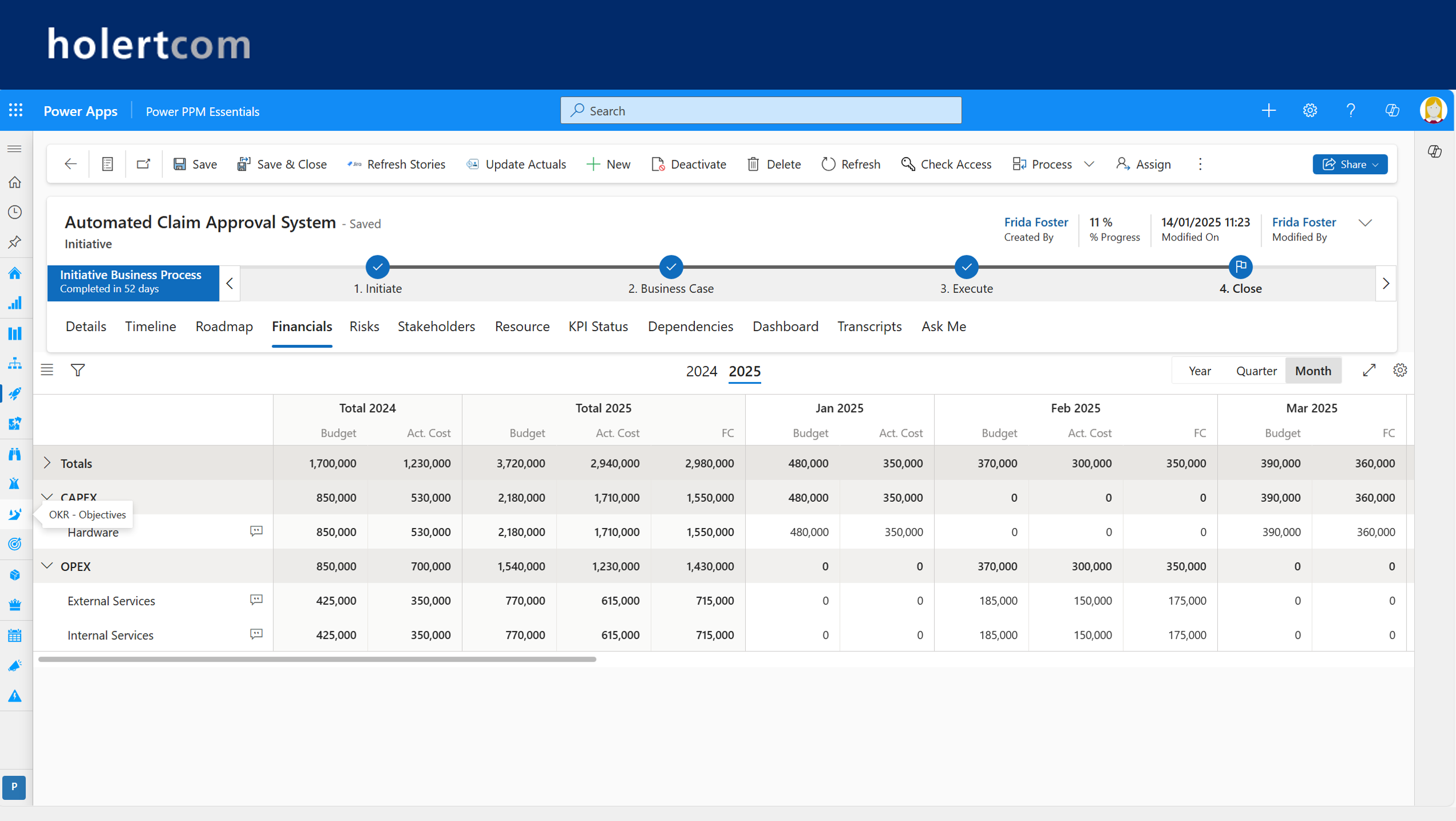Screen dimensions: 1456x821
Task: Open the filter funnel icon
Action: pos(78,370)
